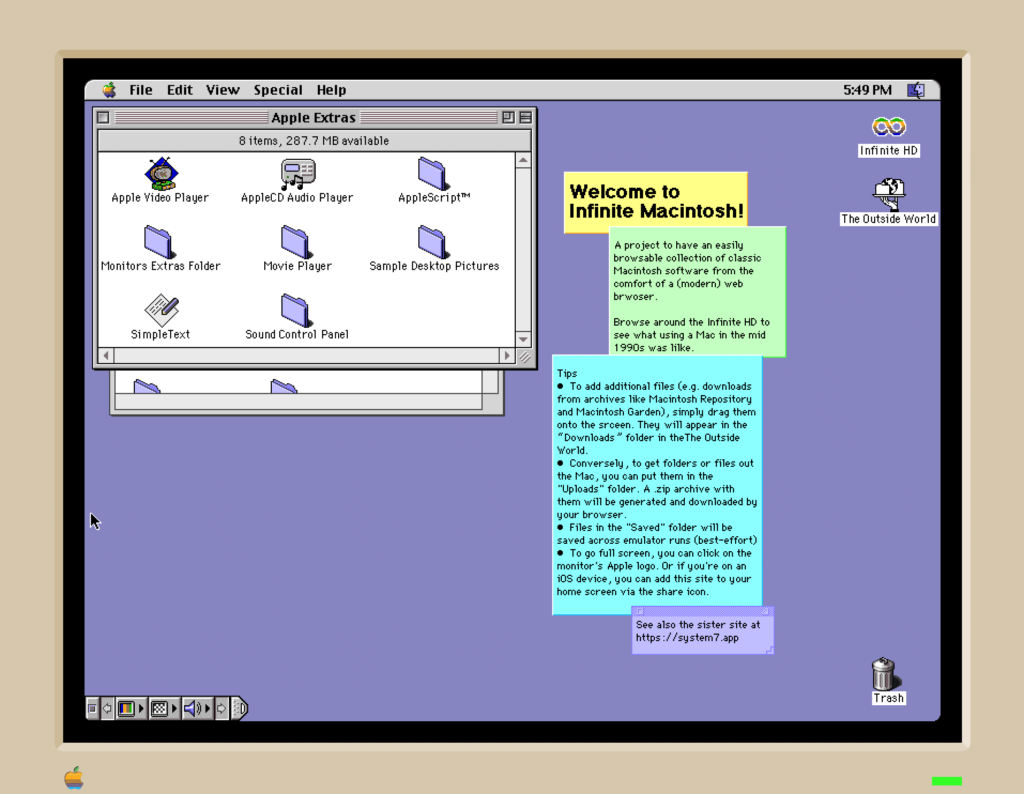Click Apple Extras window zoom box
The width and height of the screenshot is (1024, 794).
pyautogui.click(x=508, y=118)
